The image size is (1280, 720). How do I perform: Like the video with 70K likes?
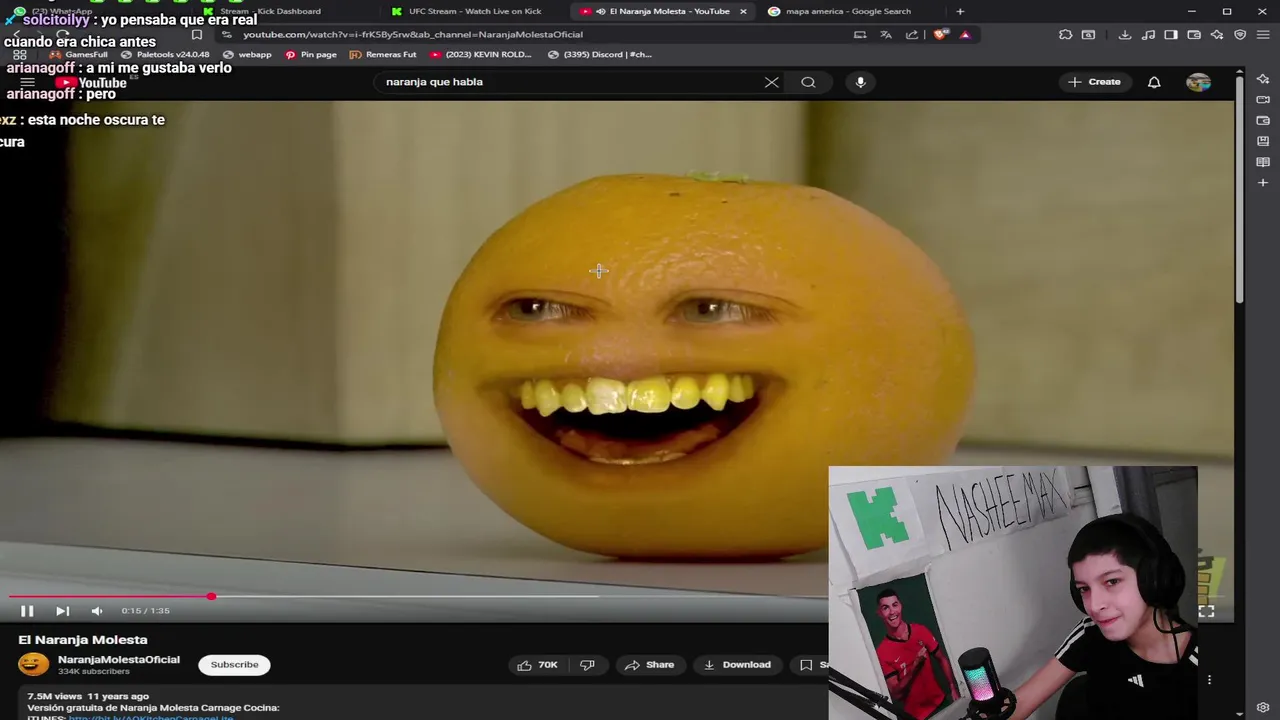tap(537, 665)
